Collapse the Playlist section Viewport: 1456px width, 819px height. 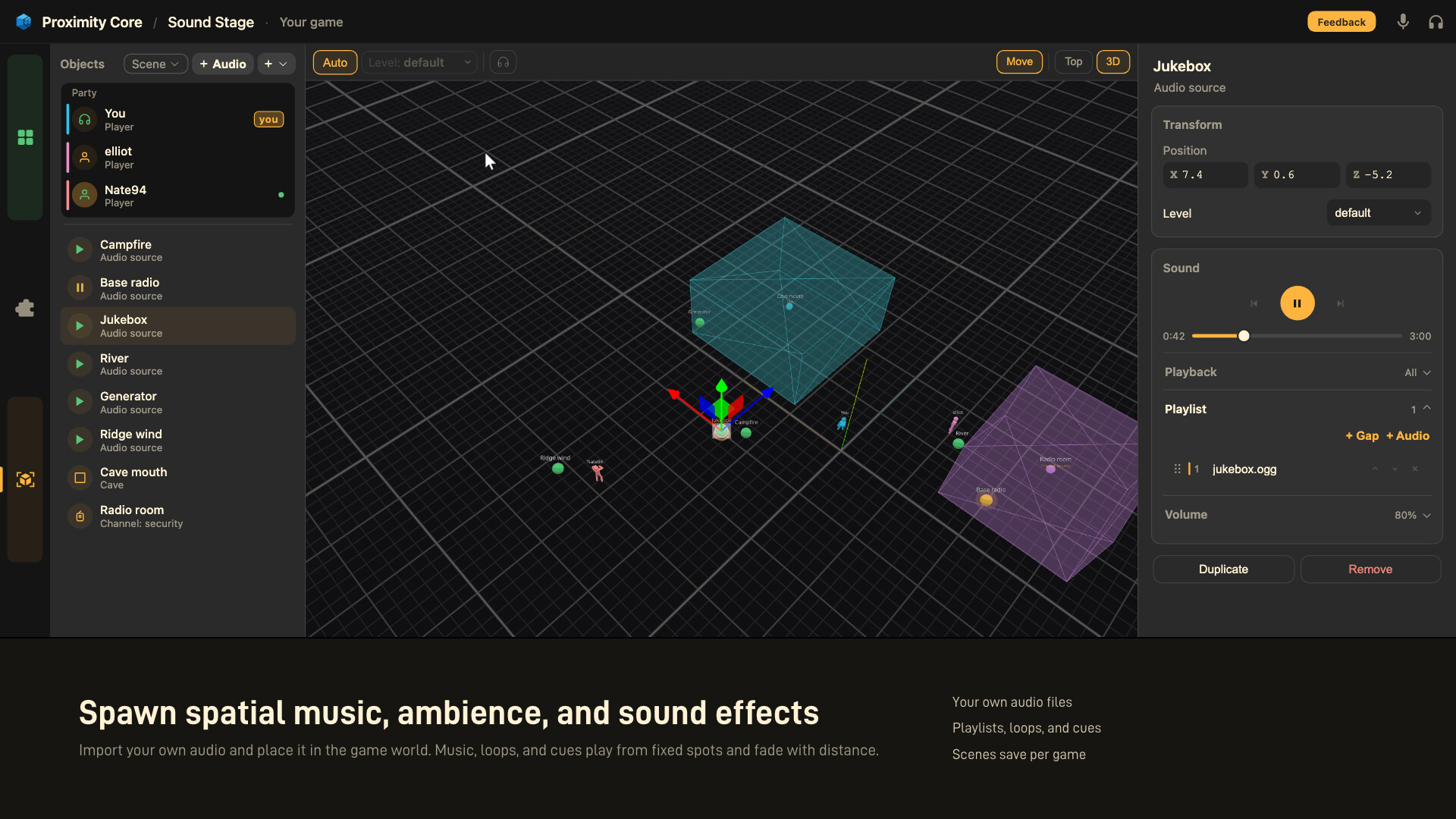coord(1298,409)
